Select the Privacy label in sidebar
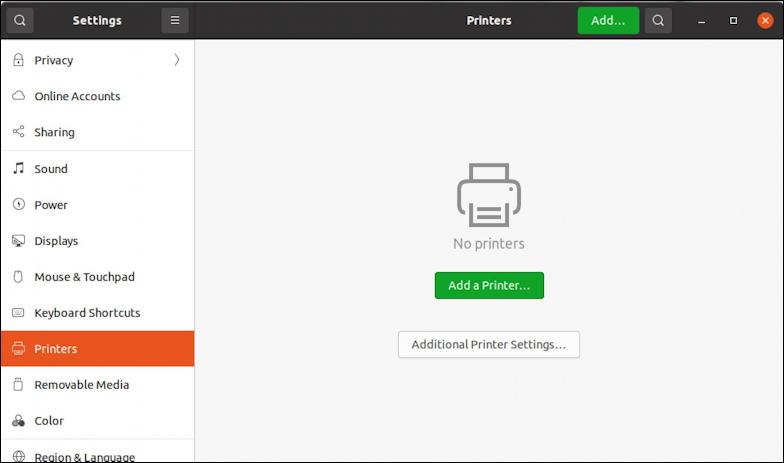Screen dimensions: 784x463 point(54,60)
